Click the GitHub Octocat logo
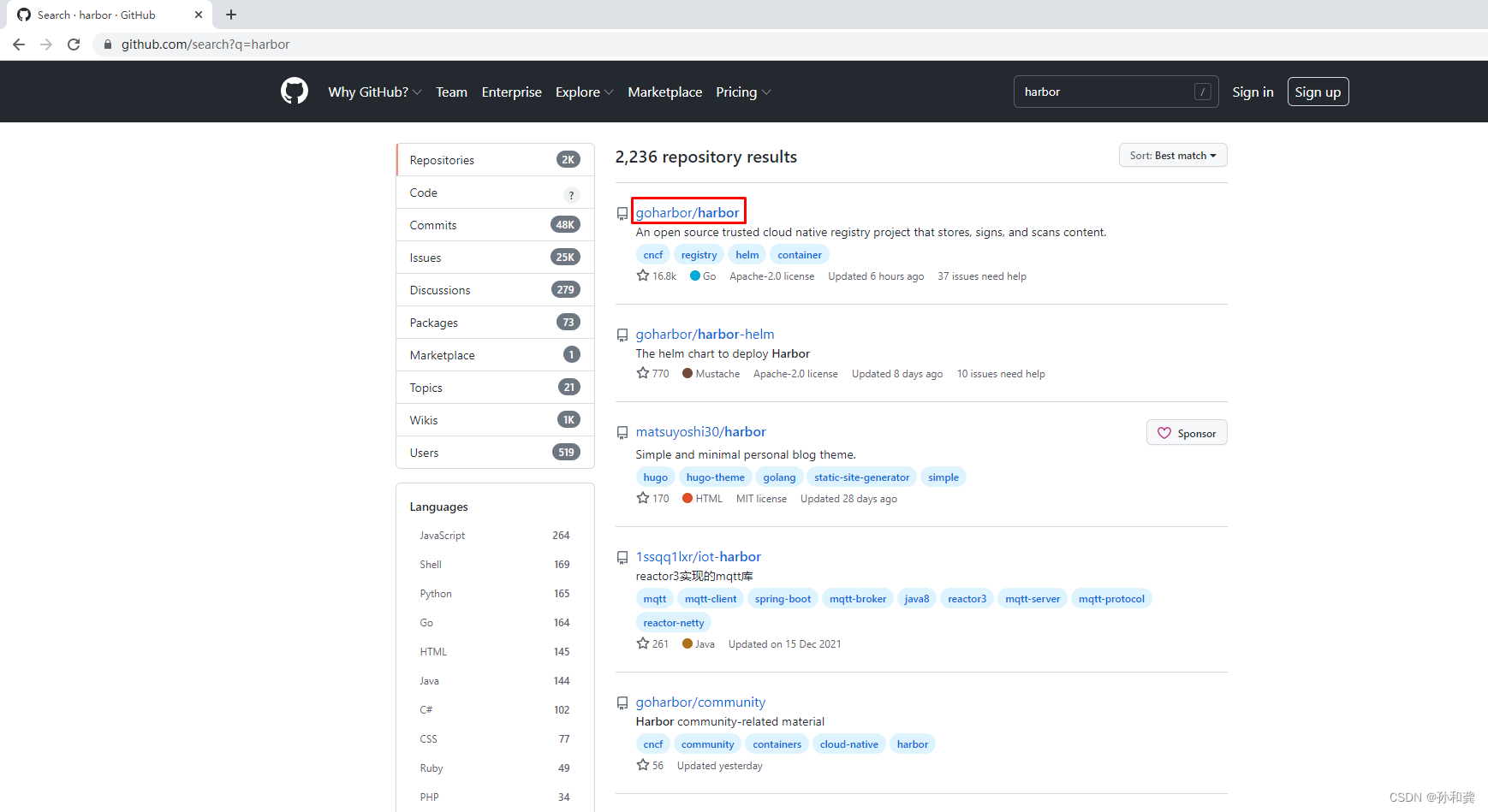 [x=295, y=91]
